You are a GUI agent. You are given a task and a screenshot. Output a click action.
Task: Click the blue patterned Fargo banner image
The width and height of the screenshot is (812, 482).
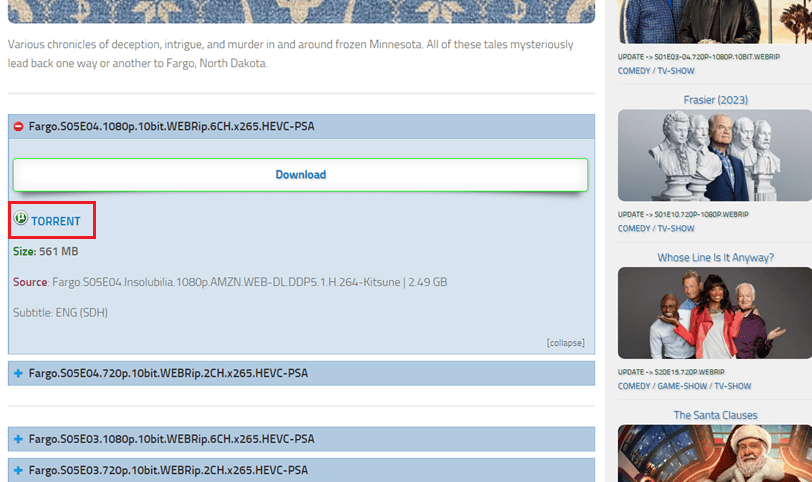pos(301,11)
